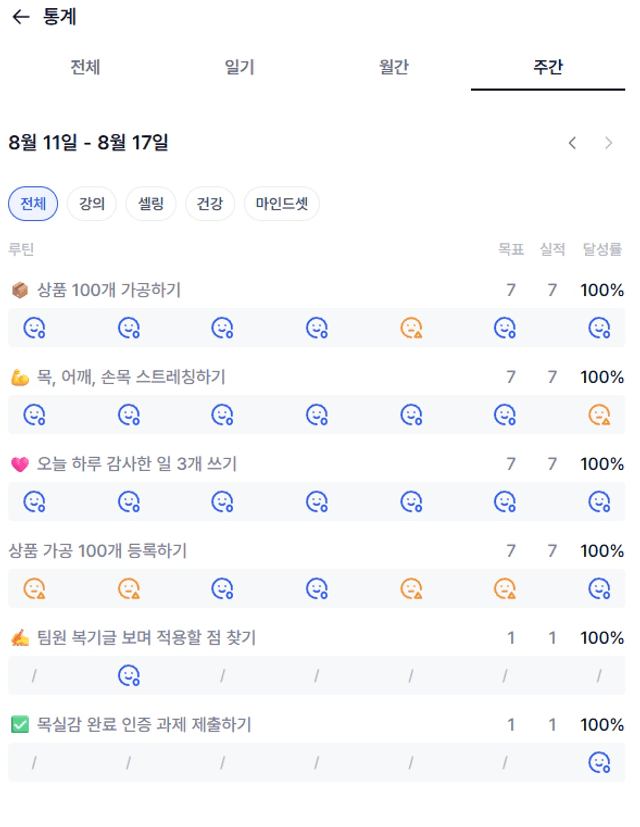Go back using the arrow beside 통계

pyautogui.click(x=21, y=17)
